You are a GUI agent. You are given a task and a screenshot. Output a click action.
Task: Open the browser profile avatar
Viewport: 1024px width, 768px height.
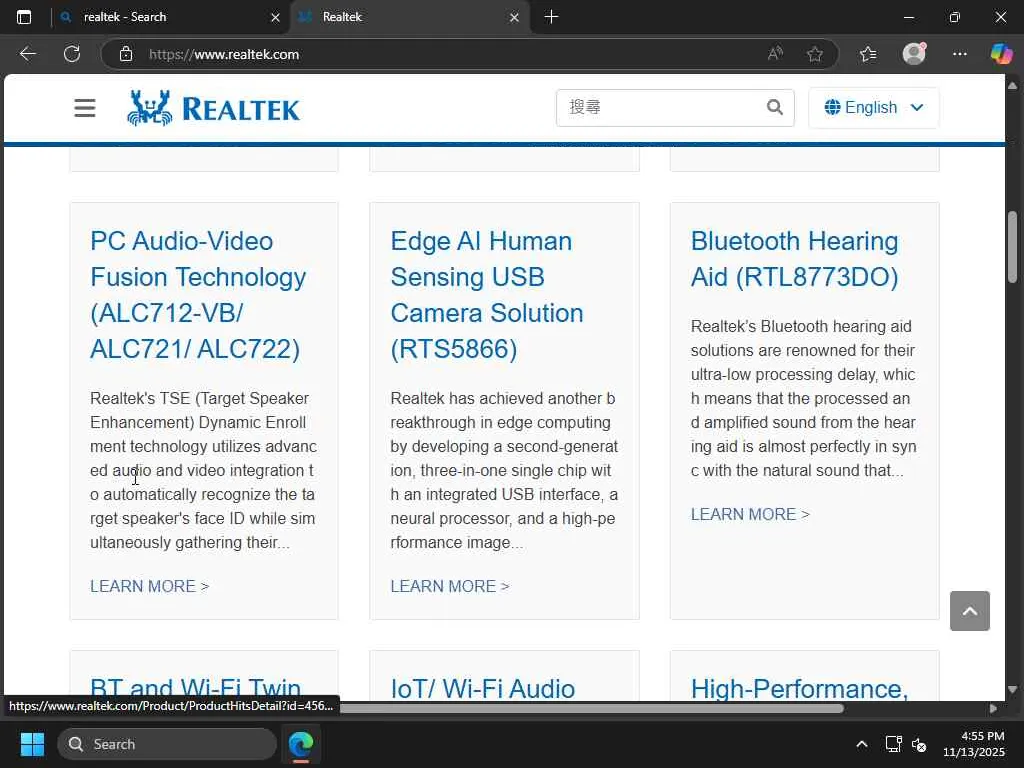point(914,54)
